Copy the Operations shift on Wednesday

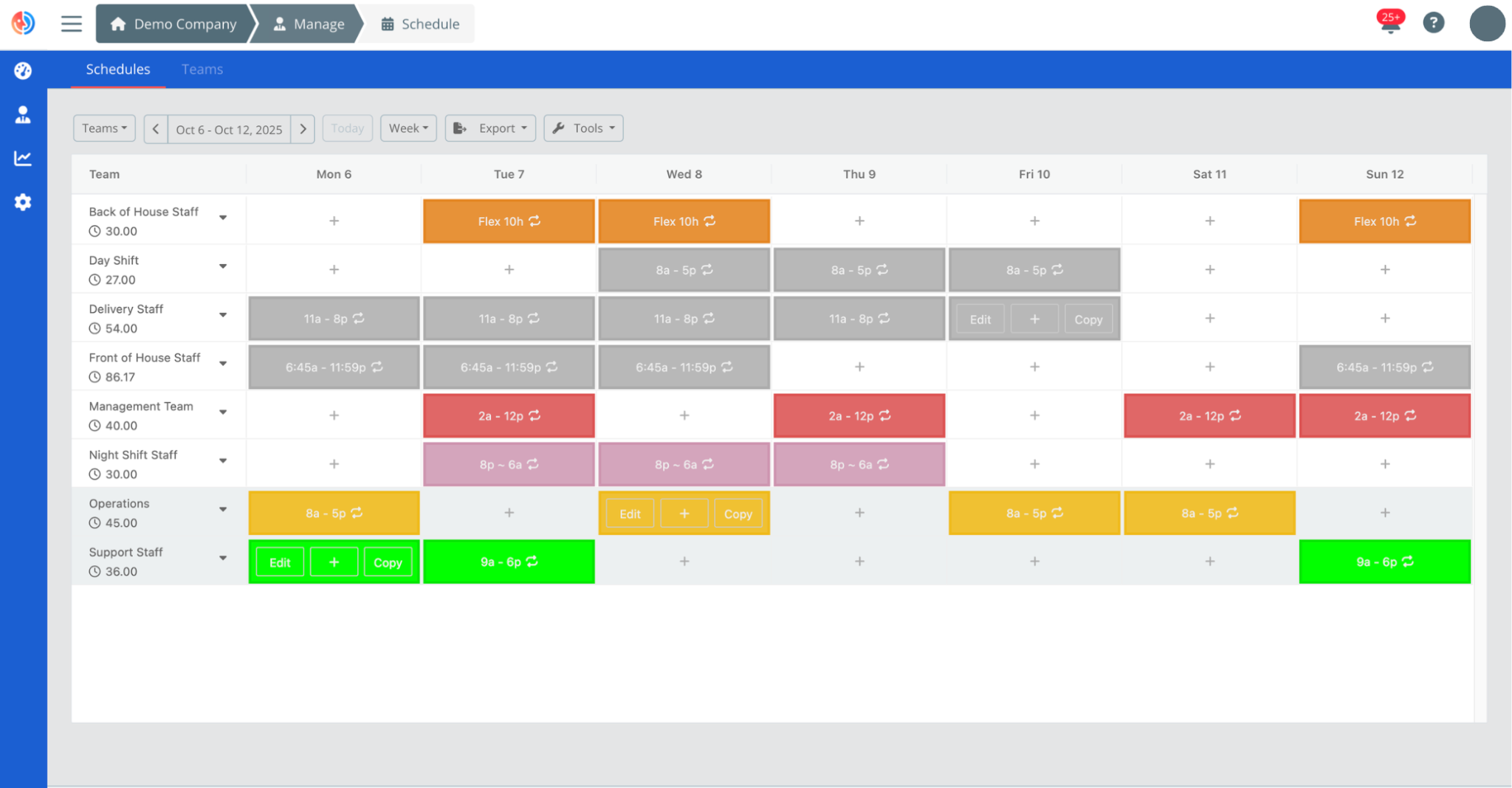pyautogui.click(x=738, y=513)
